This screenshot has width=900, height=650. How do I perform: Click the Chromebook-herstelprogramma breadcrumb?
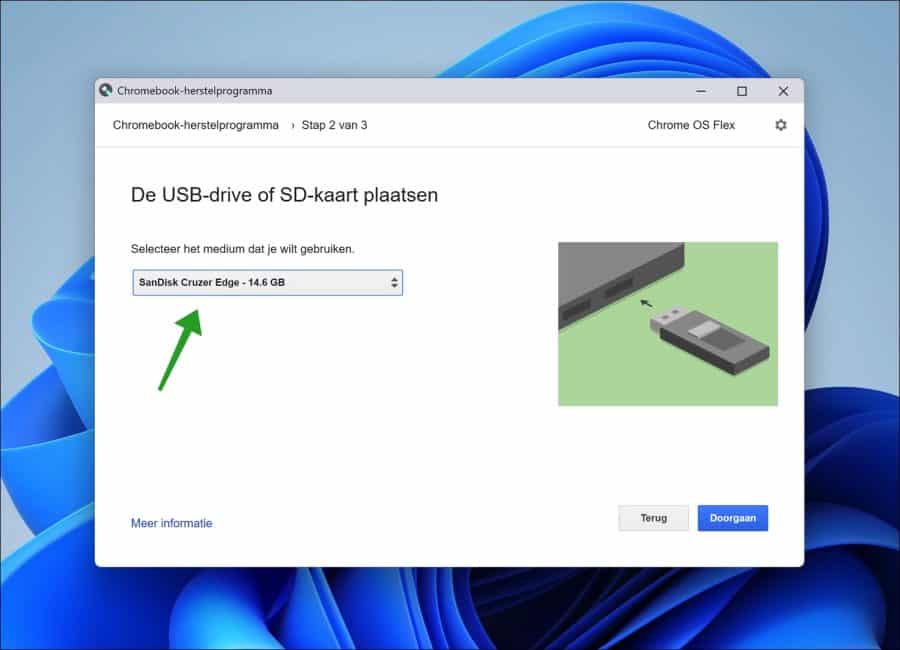196,125
